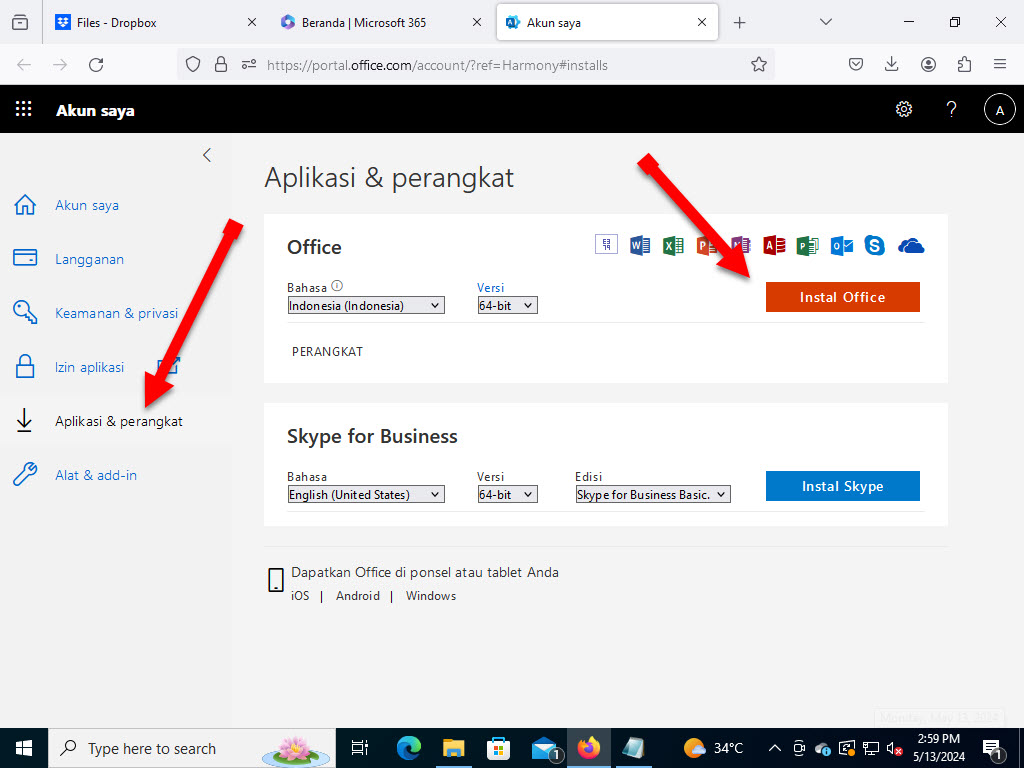The width and height of the screenshot is (1024, 768).
Task: Select the Excel icon in the Office row
Action: 673,244
